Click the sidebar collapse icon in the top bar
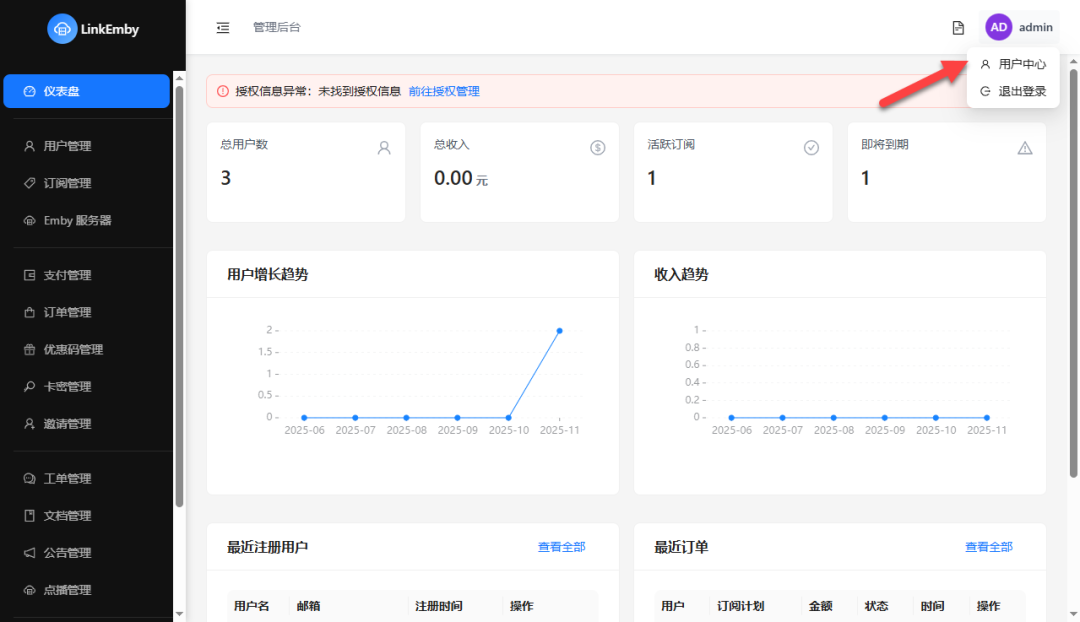 pyautogui.click(x=223, y=28)
